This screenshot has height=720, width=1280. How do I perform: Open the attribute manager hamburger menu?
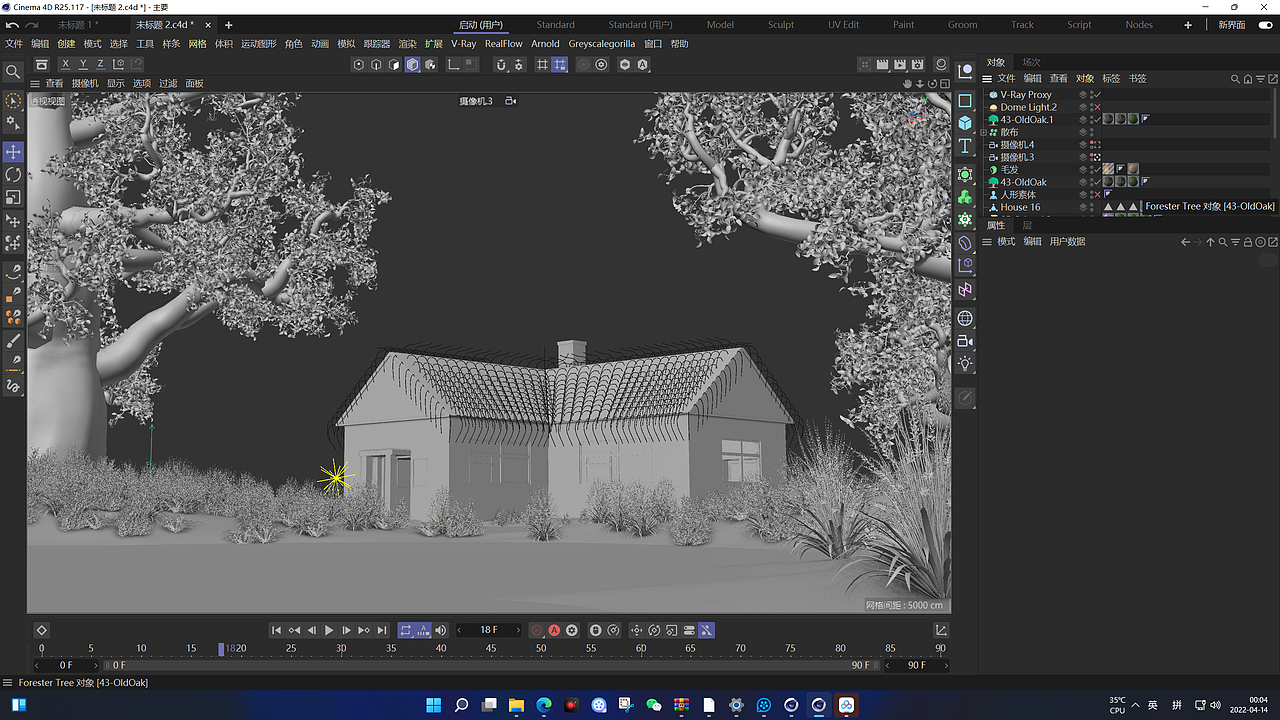pyautogui.click(x=987, y=242)
